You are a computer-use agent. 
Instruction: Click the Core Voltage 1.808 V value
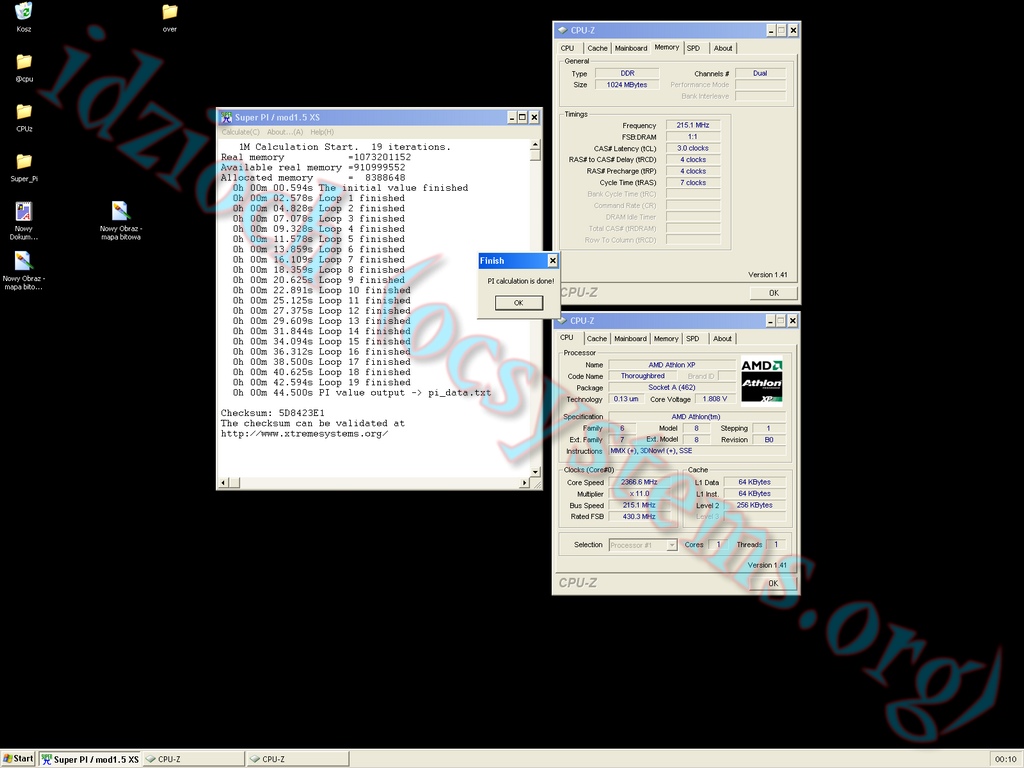tap(715, 399)
